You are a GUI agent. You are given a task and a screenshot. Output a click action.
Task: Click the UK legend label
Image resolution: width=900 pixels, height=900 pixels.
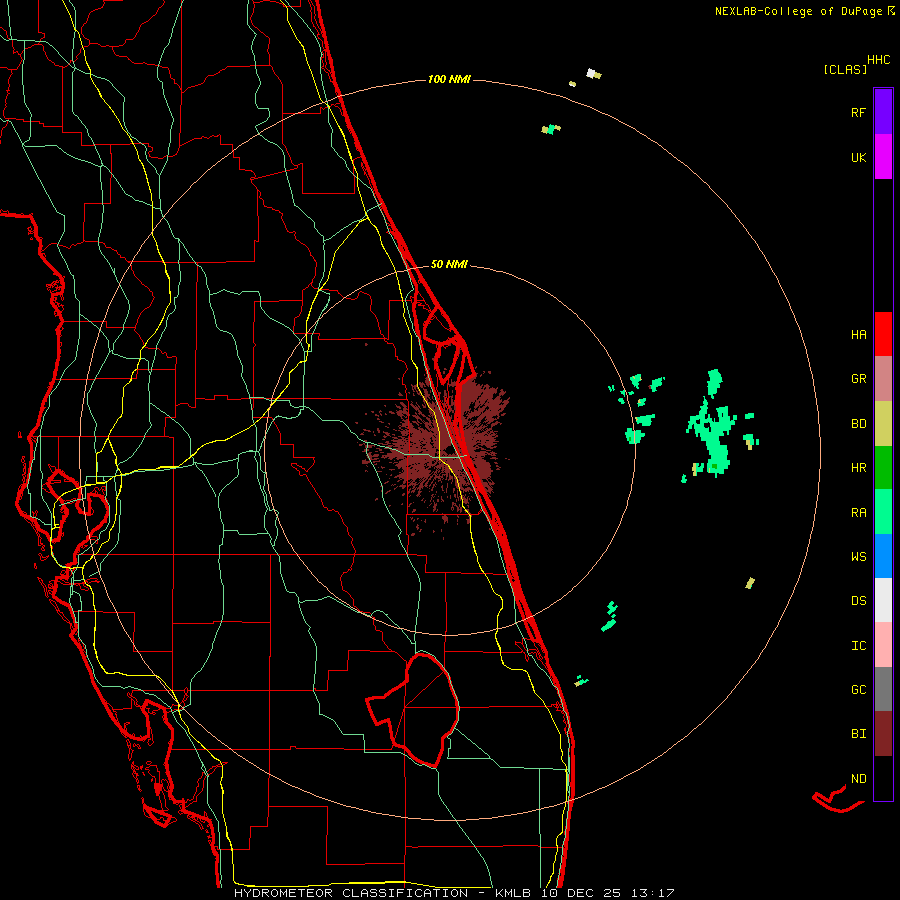(x=859, y=157)
